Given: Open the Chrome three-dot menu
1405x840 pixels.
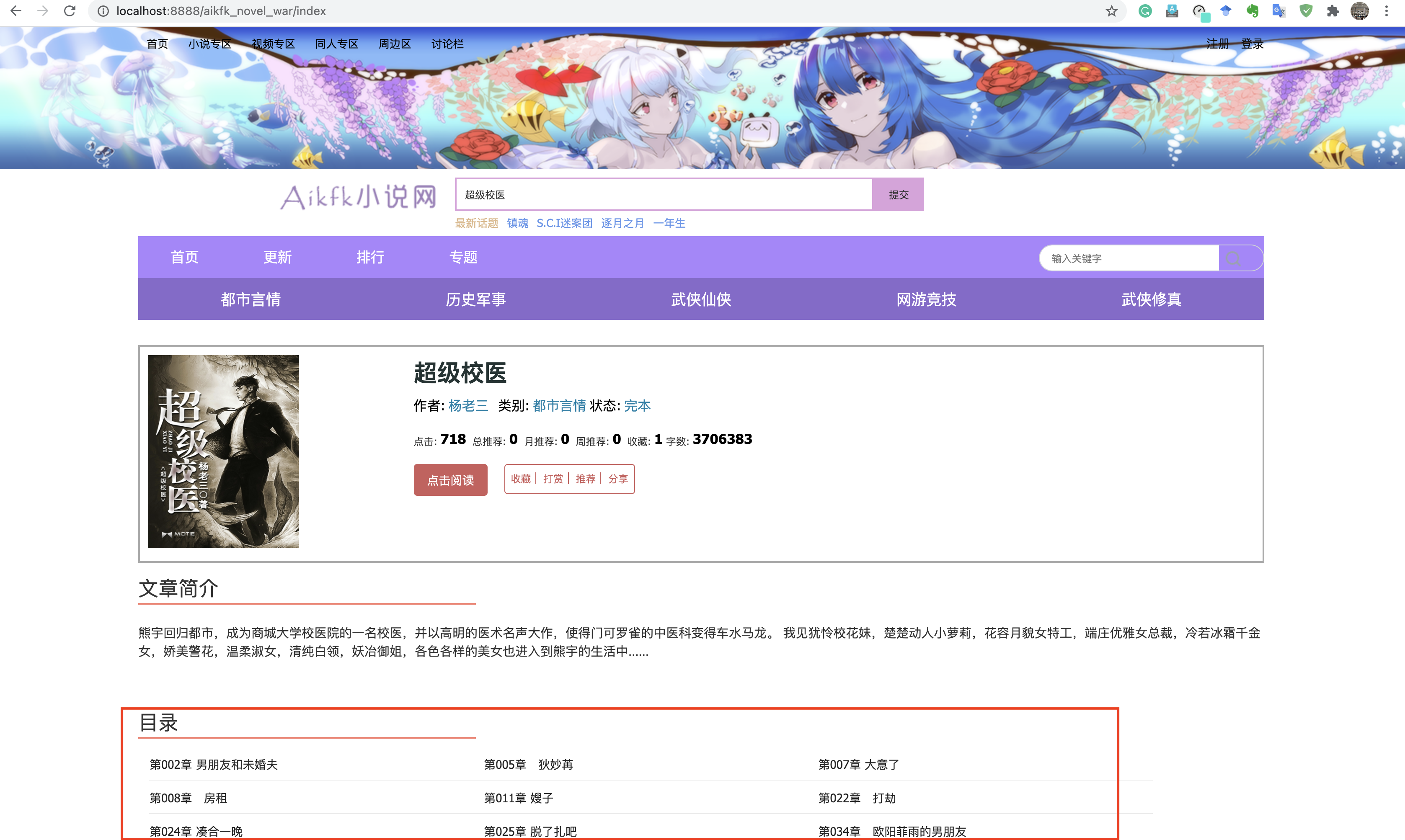Looking at the screenshot, I should click(x=1386, y=11).
